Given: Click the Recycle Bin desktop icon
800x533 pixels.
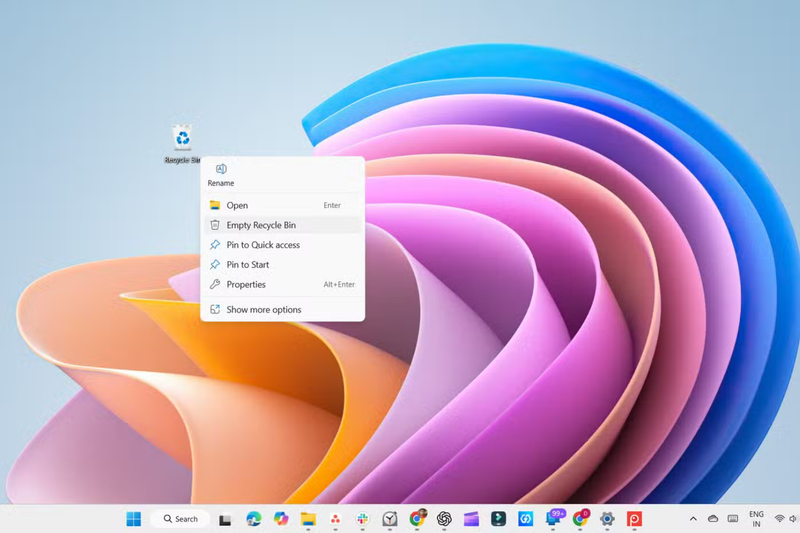Looking at the screenshot, I should (x=182, y=142).
